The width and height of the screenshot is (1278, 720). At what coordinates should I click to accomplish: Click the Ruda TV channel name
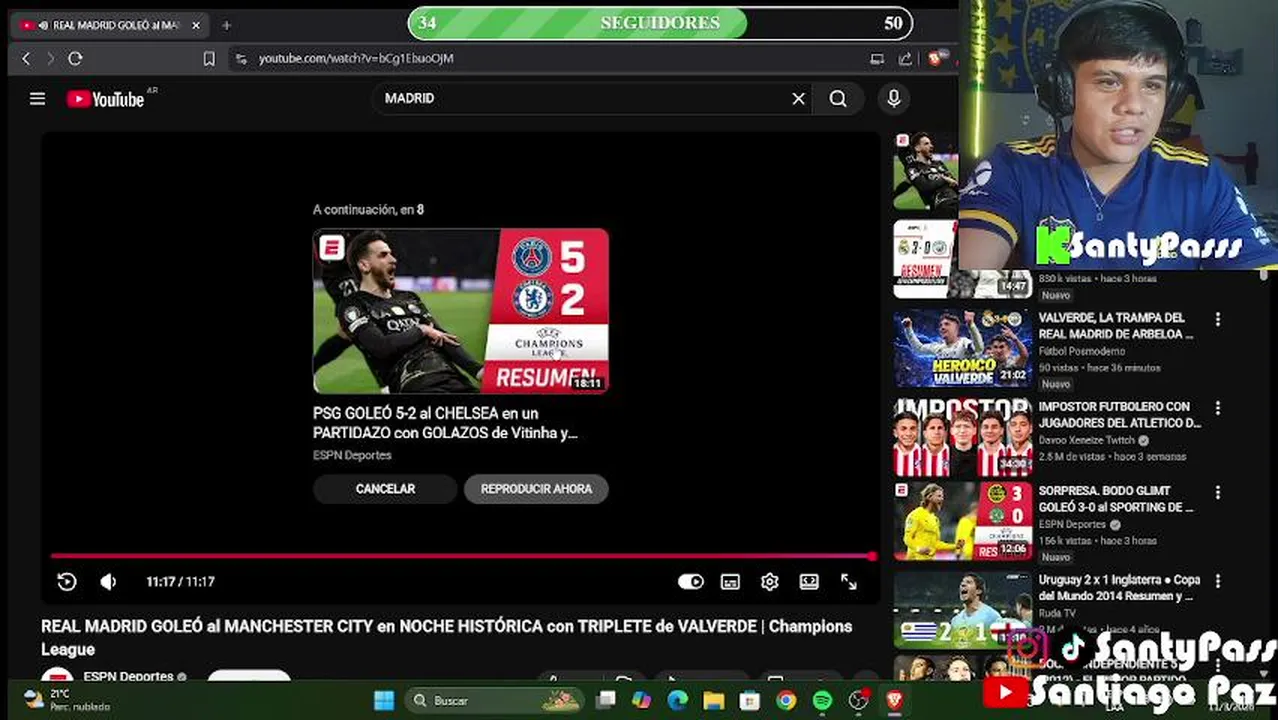[x=1057, y=613]
